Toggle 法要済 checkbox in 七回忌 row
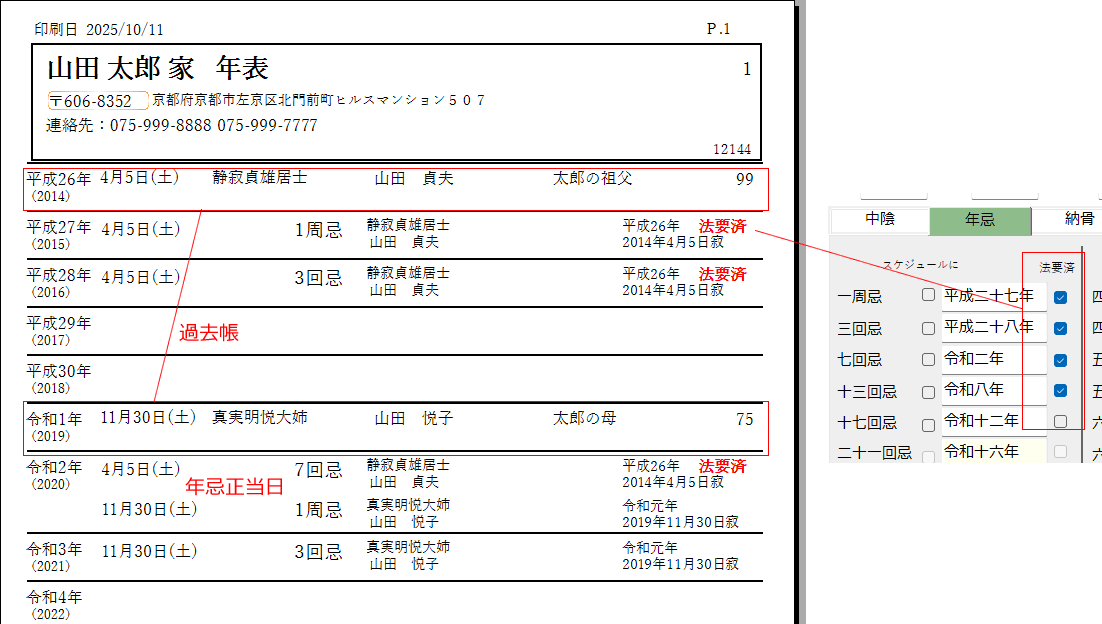Viewport: 1102px width, 624px height. click(x=1060, y=360)
